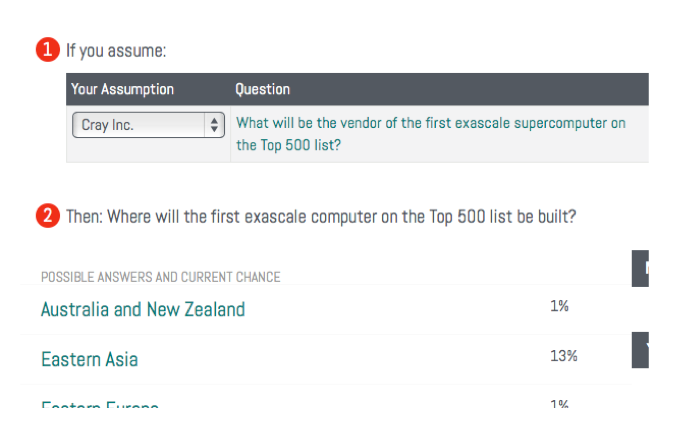The height and width of the screenshot is (429, 686).
Task: Select the Eastern Asia answer
Action: 90,359
